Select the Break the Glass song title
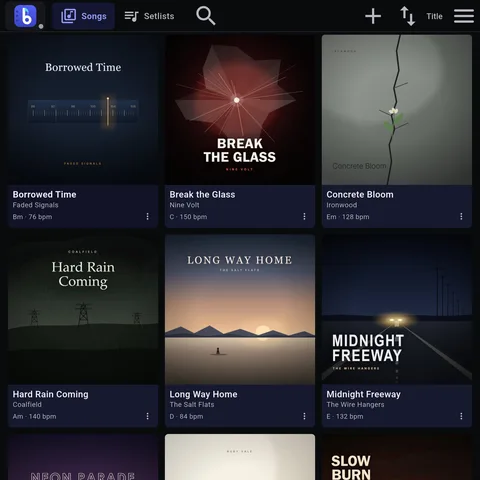The image size is (480, 480). tap(202, 194)
